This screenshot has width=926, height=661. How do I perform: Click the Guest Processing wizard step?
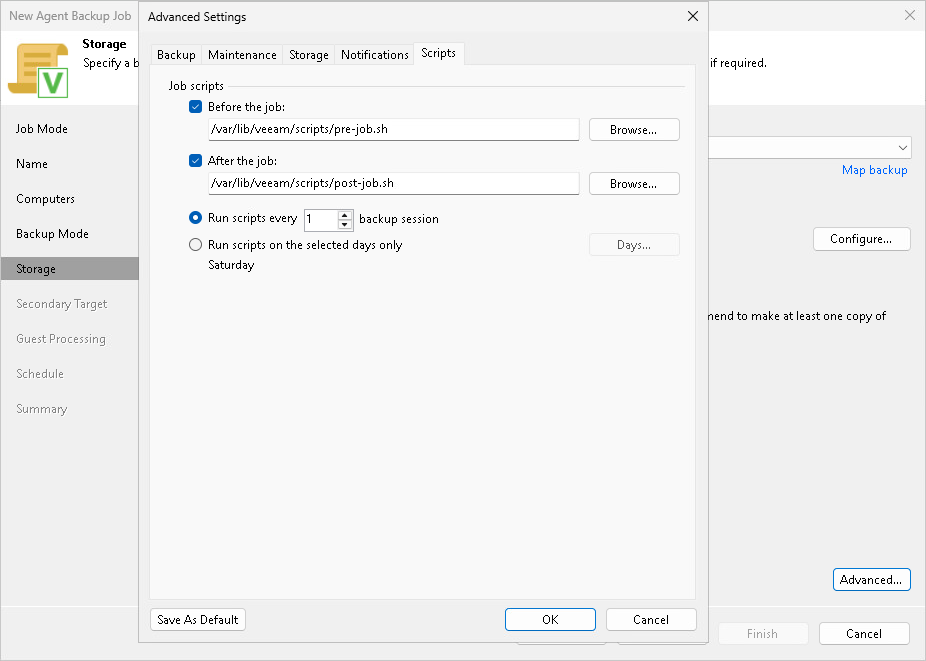click(x=61, y=338)
